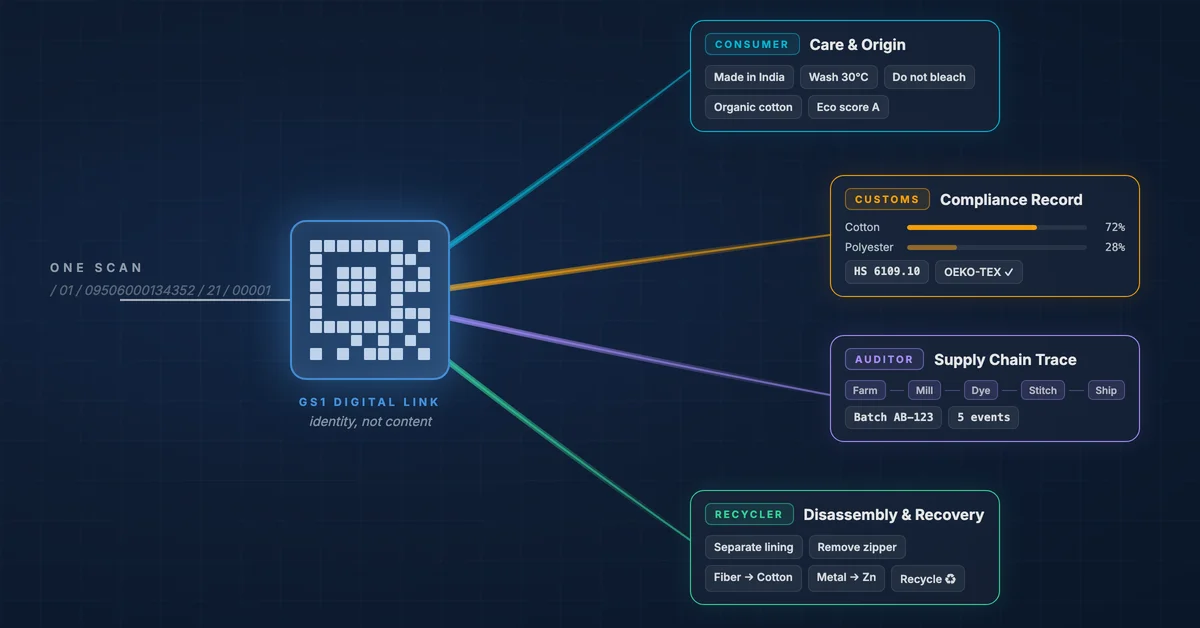Select the 'Separate lining' chip
Viewport: 1200px width, 628px height.
tap(754, 547)
